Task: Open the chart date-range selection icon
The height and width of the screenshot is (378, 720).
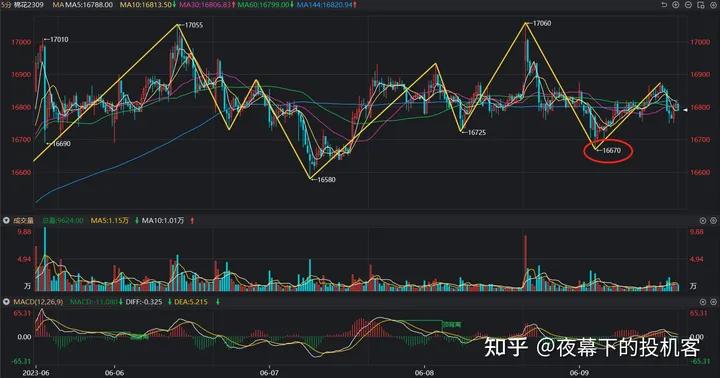Action: click(701, 5)
